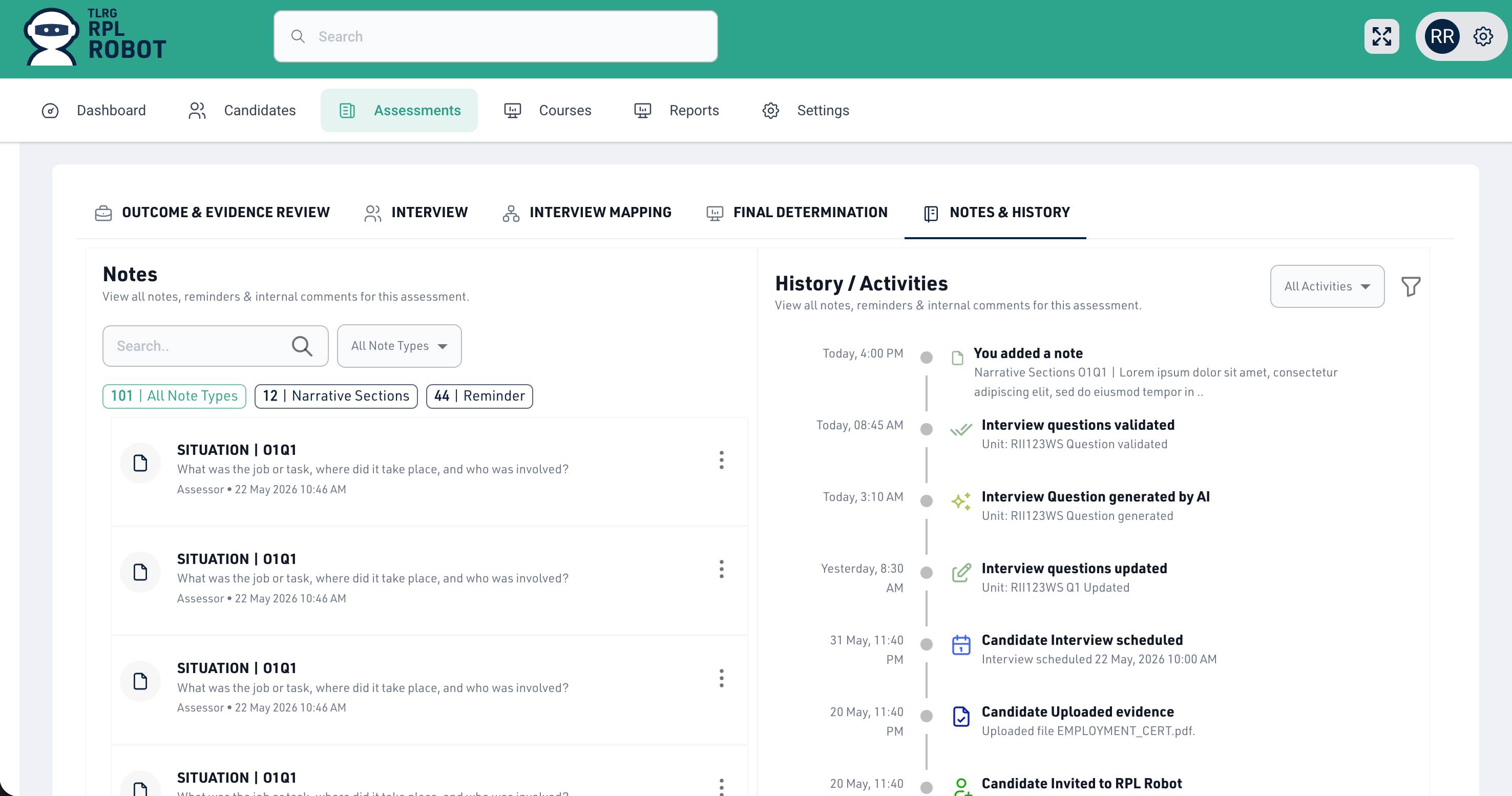Screen dimensions: 1512x796
Task: Select the Assessments nav item
Action: tap(399, 110)
